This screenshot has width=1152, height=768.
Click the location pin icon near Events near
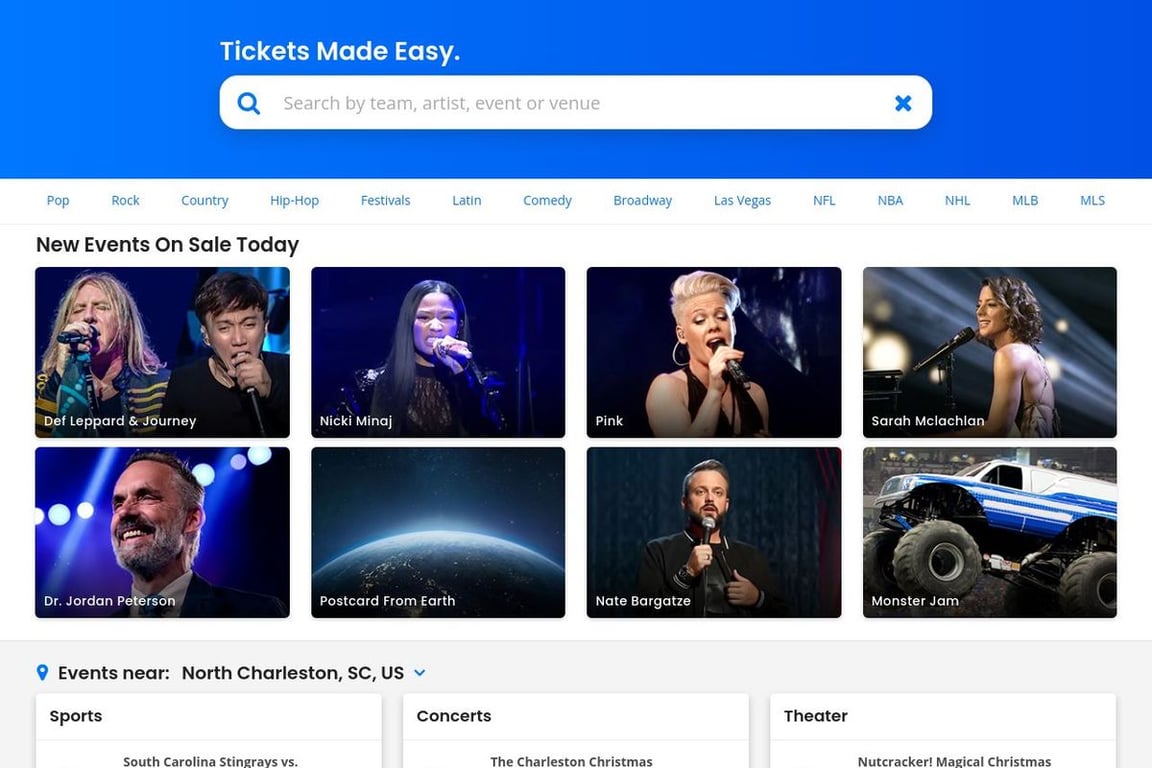click(42, 672)
